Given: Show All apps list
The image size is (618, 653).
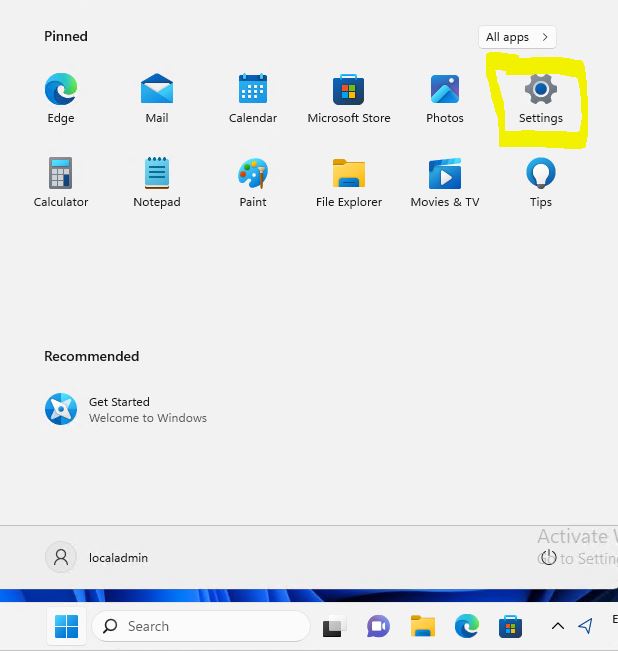Looking at the screenshot, I should (517, 37).
